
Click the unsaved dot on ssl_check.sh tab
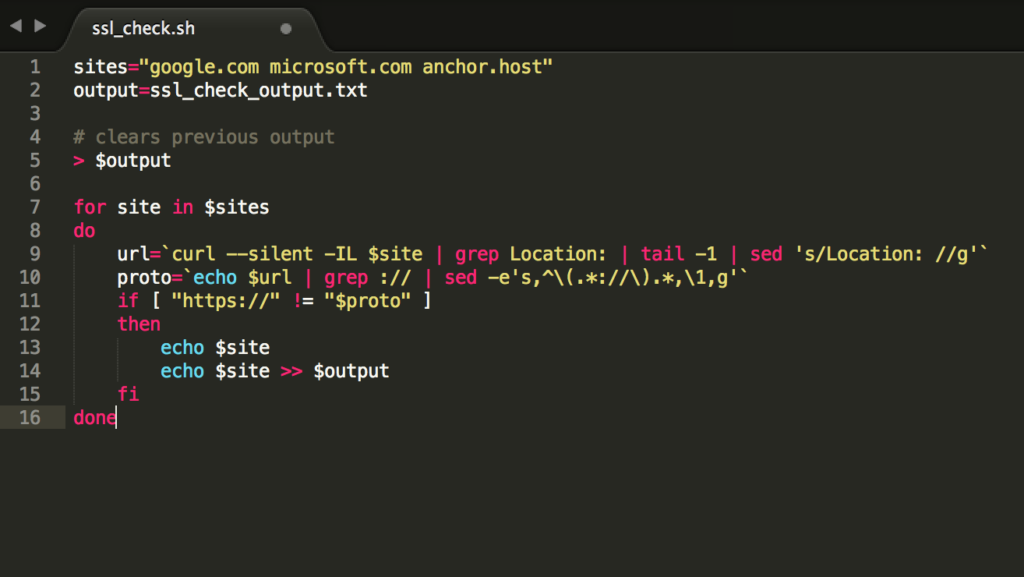click(x=286, y=29)
